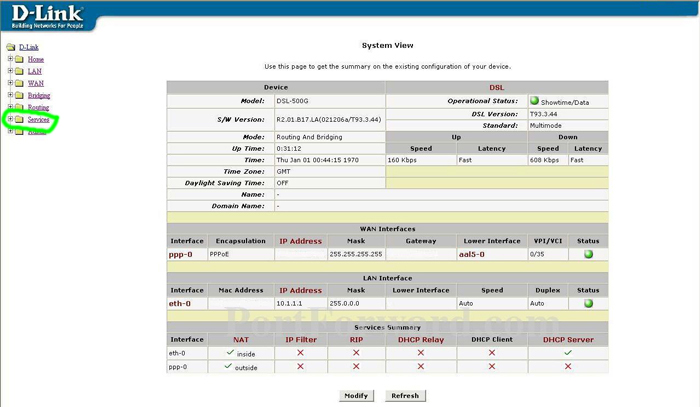Click the DHCP Relay X mark for ppp-0
The width and height of the screenshot is (700, 407).
[421, 366]
